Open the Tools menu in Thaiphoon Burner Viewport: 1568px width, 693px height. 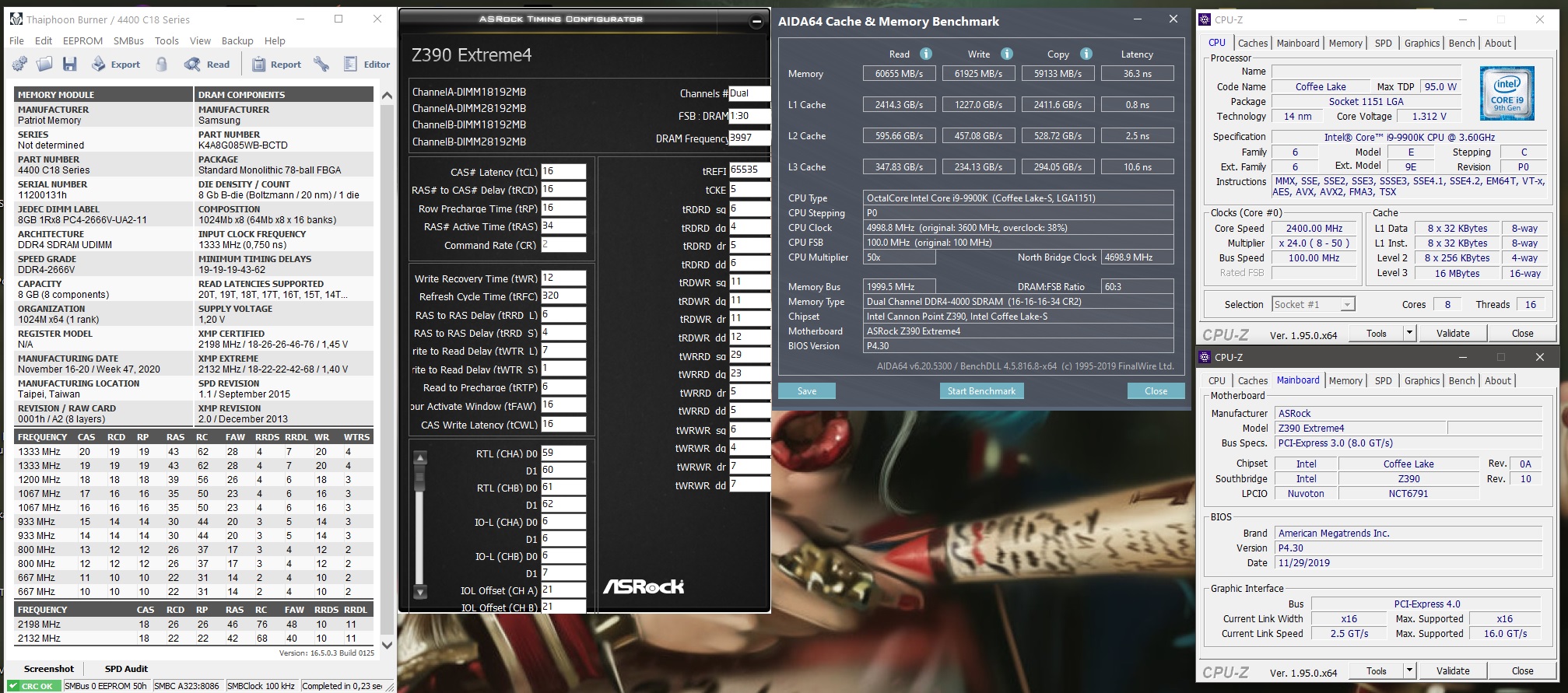coord(167,40)
